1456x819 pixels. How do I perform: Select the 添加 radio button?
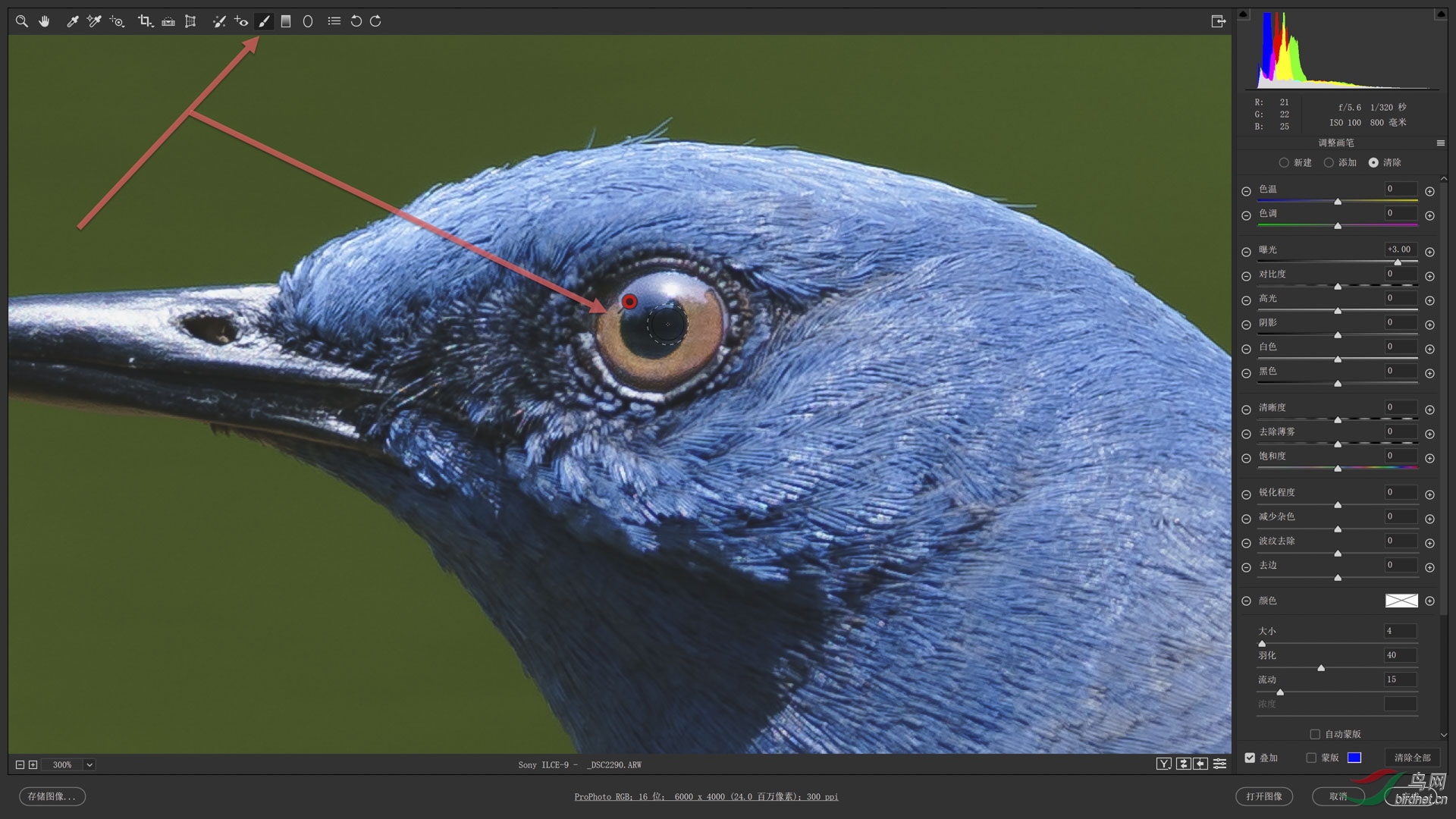[1329, 162]
